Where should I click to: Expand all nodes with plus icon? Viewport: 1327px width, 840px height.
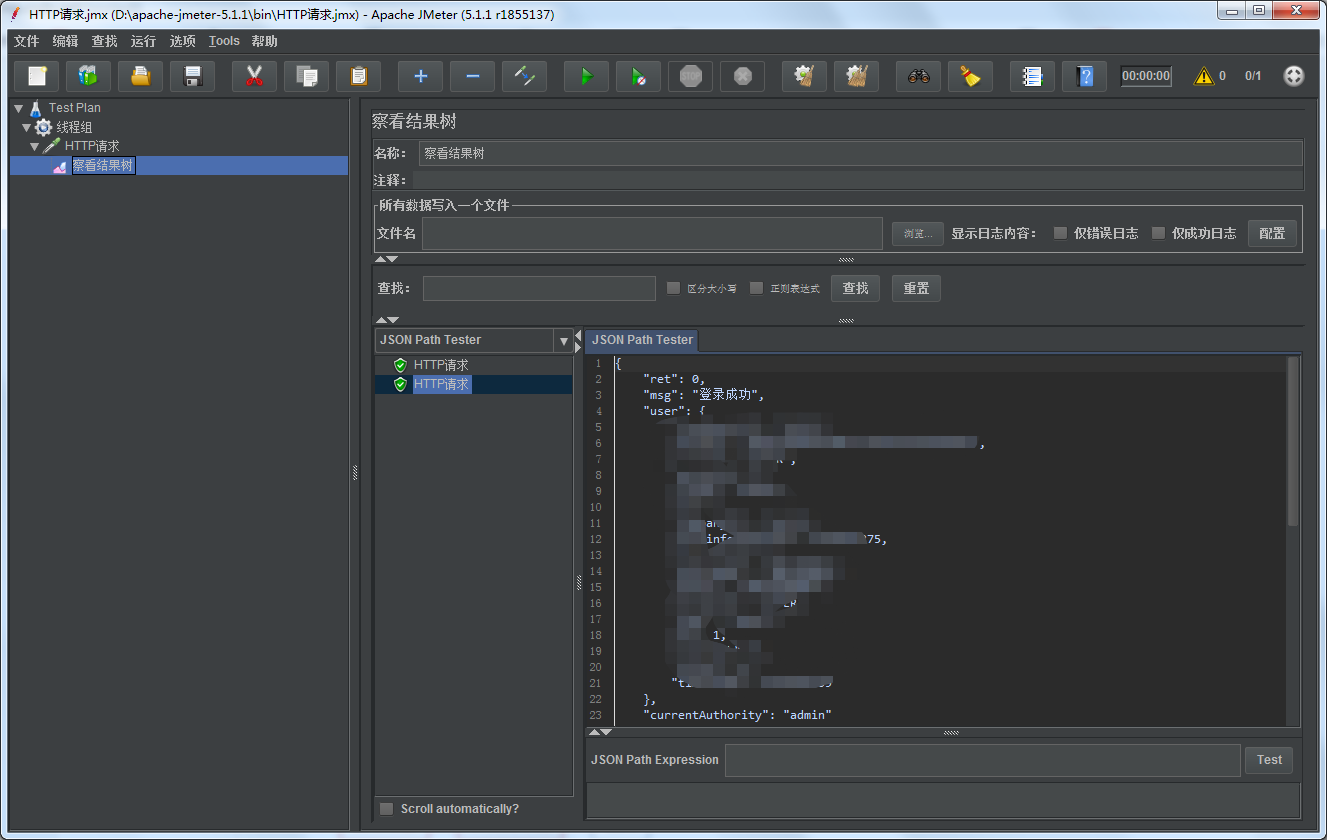pyautogui.click(x=421, y=76)
